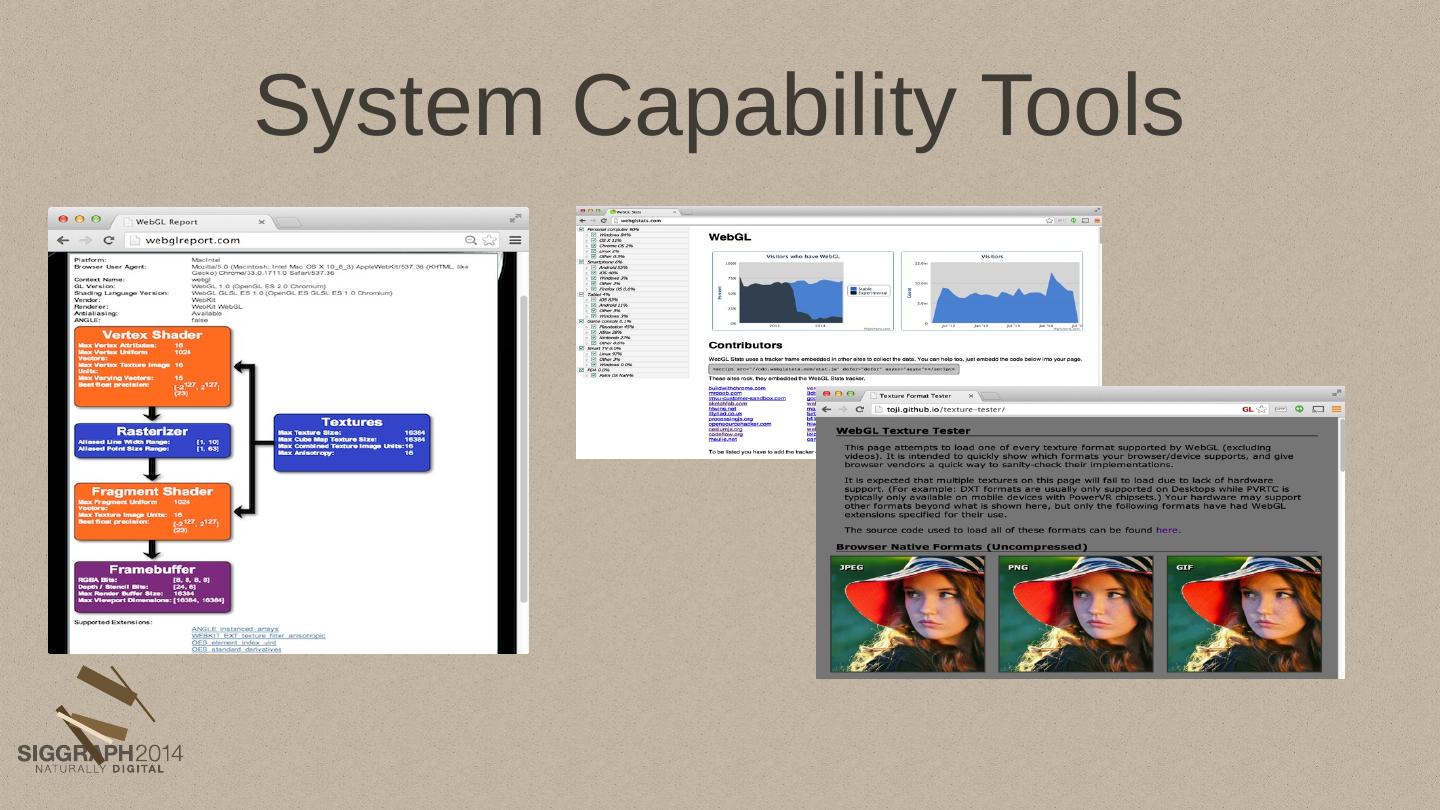Zoom indicator magnifier in webglreport.com address bar
Image resolution: width=1440 pixels, height=810 pixels.
click(x=471, y=240)
